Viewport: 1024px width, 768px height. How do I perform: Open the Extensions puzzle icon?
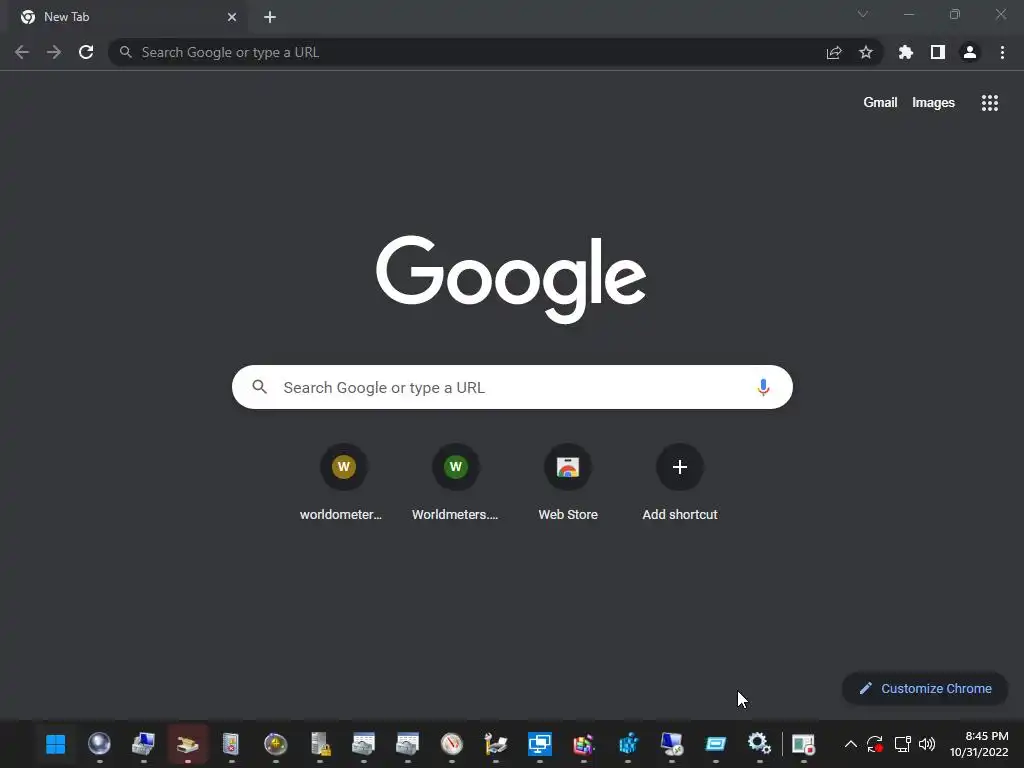[x=906, y=52]
